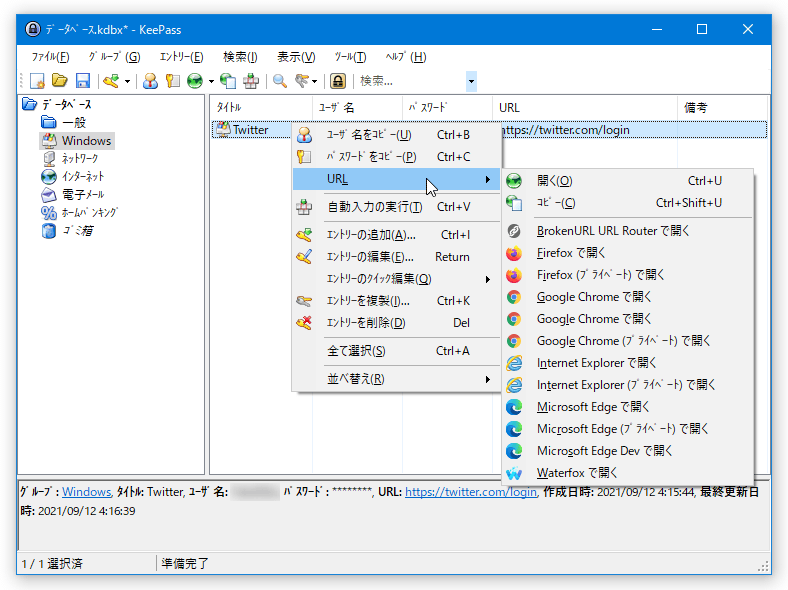Click the Save database floppy icon
Screen dimensions: 788x590
tap(83, 81)
